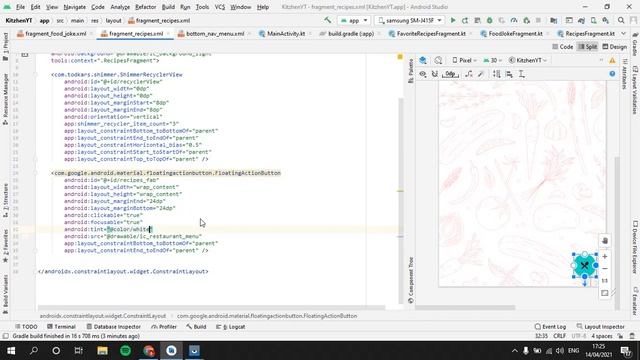Viewport: 640px width, 360px height.
Task: Open the Refactor menu
Action: 145,7
